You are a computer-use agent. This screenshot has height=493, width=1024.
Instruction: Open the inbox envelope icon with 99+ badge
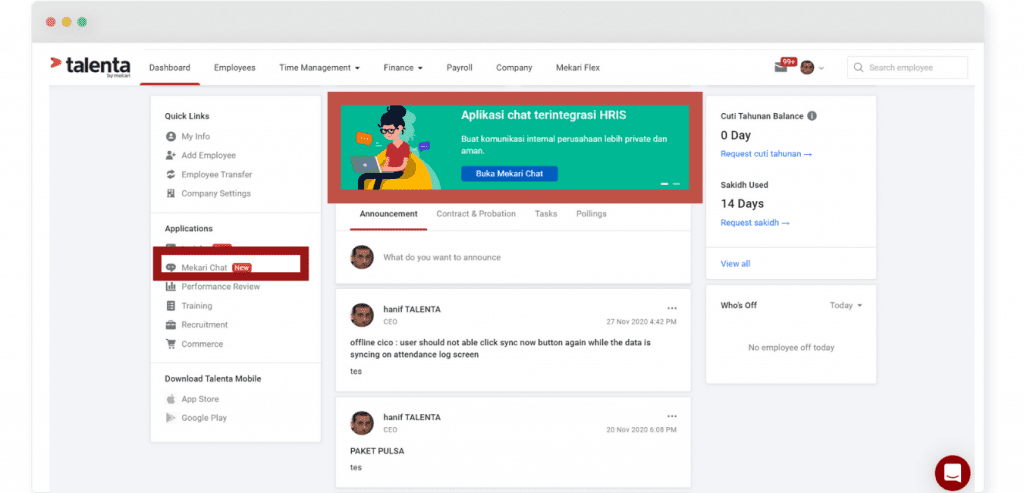(x=785, y=65)
